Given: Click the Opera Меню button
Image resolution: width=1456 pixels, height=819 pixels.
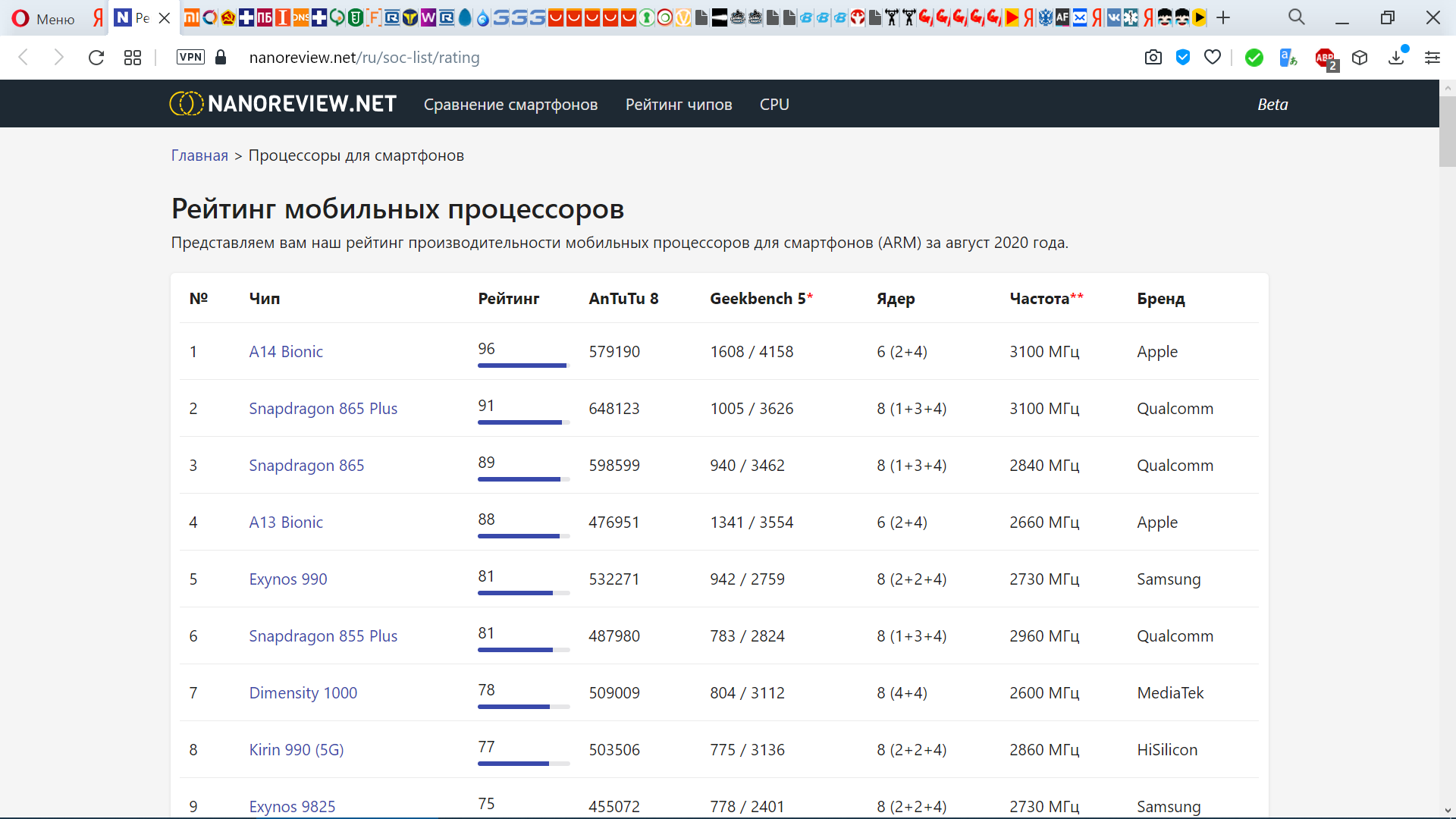Looking at the screenshot, I should coord(43,18).
